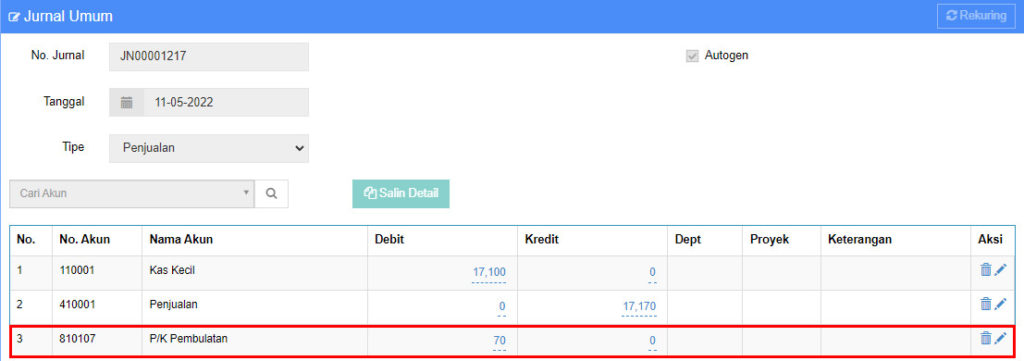Open the Cari Akun account dropdown
This screenshot has width=1024, height=361.
click(132, 194)
